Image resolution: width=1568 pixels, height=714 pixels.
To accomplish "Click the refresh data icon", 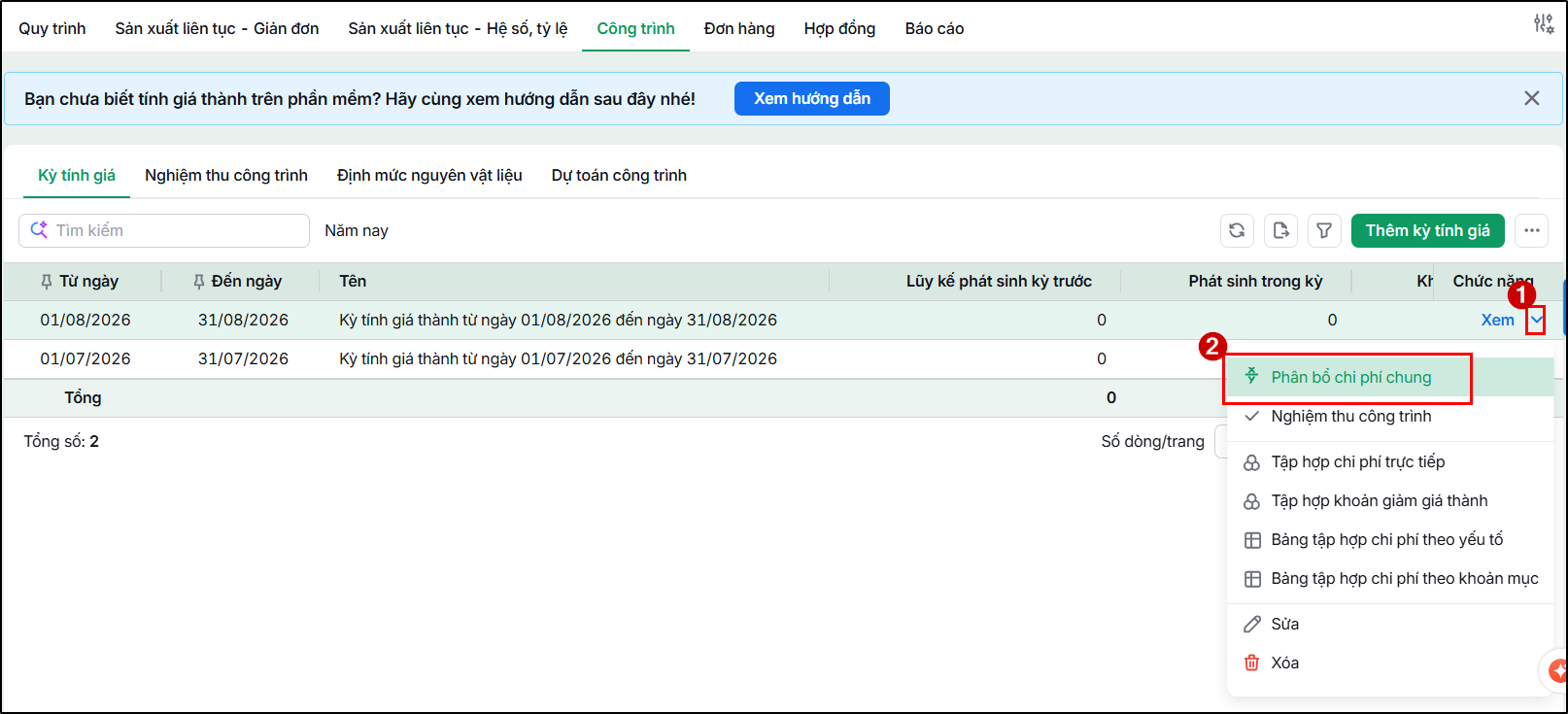I will [x=1237, y=230].
